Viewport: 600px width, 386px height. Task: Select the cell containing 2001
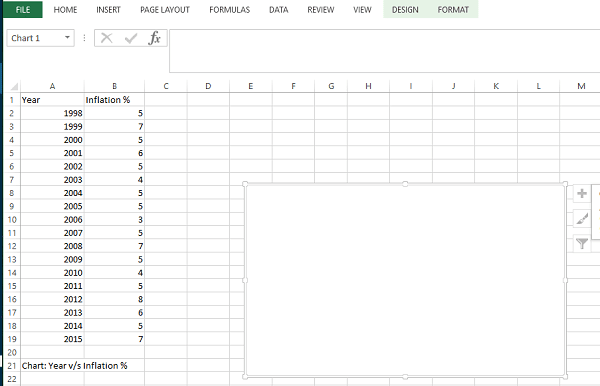tap(52, 153)
